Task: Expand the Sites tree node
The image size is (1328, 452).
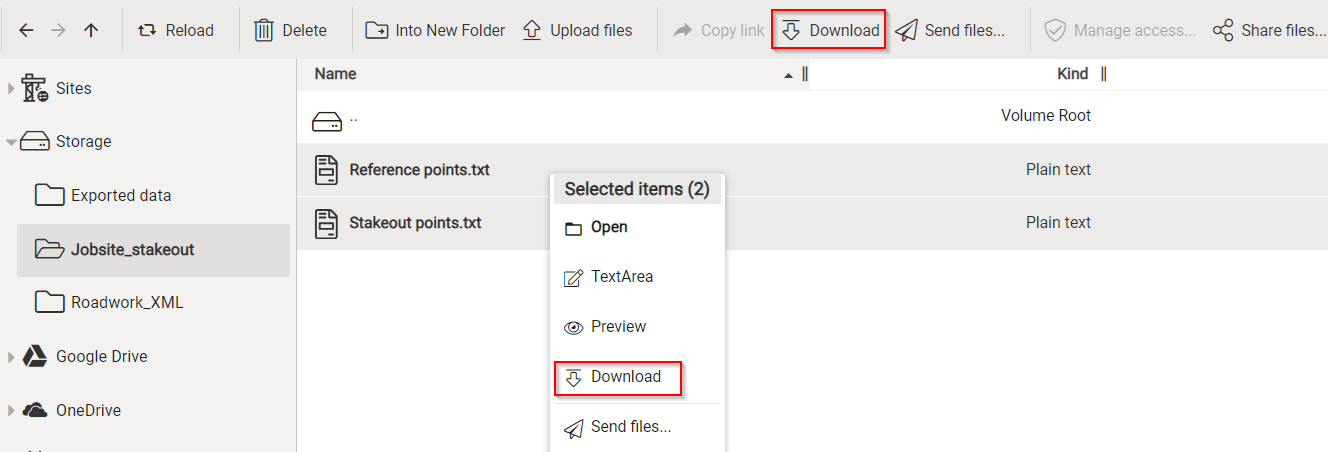Action: [x=11, y=89]
